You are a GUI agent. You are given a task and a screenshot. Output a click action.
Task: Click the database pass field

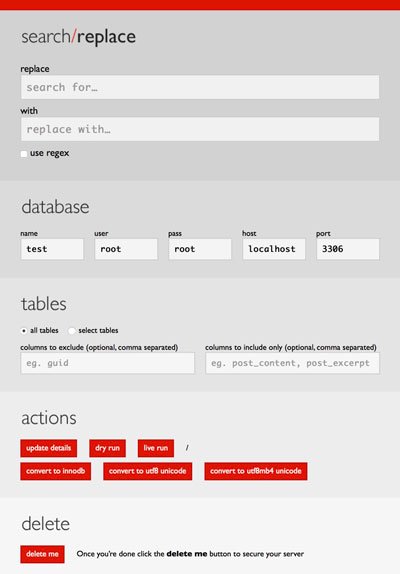(200, 249)
